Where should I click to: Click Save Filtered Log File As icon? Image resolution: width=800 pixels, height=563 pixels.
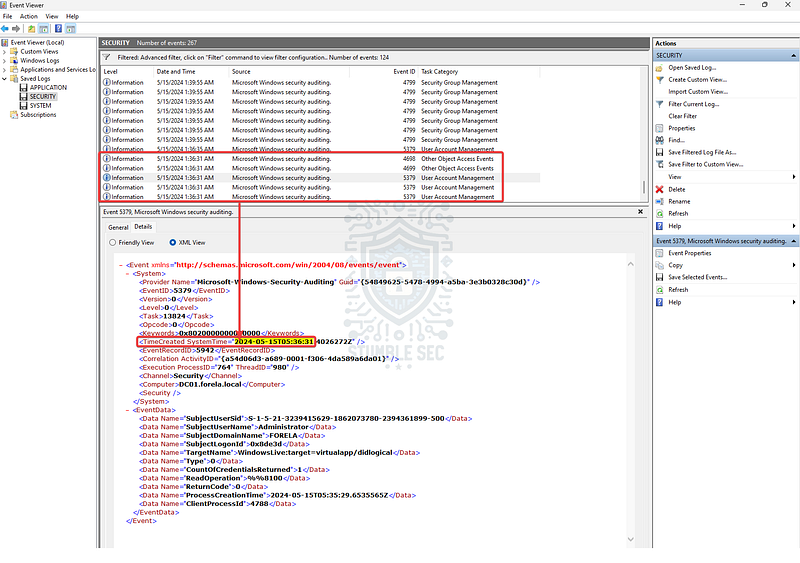(x=659, y=153)
